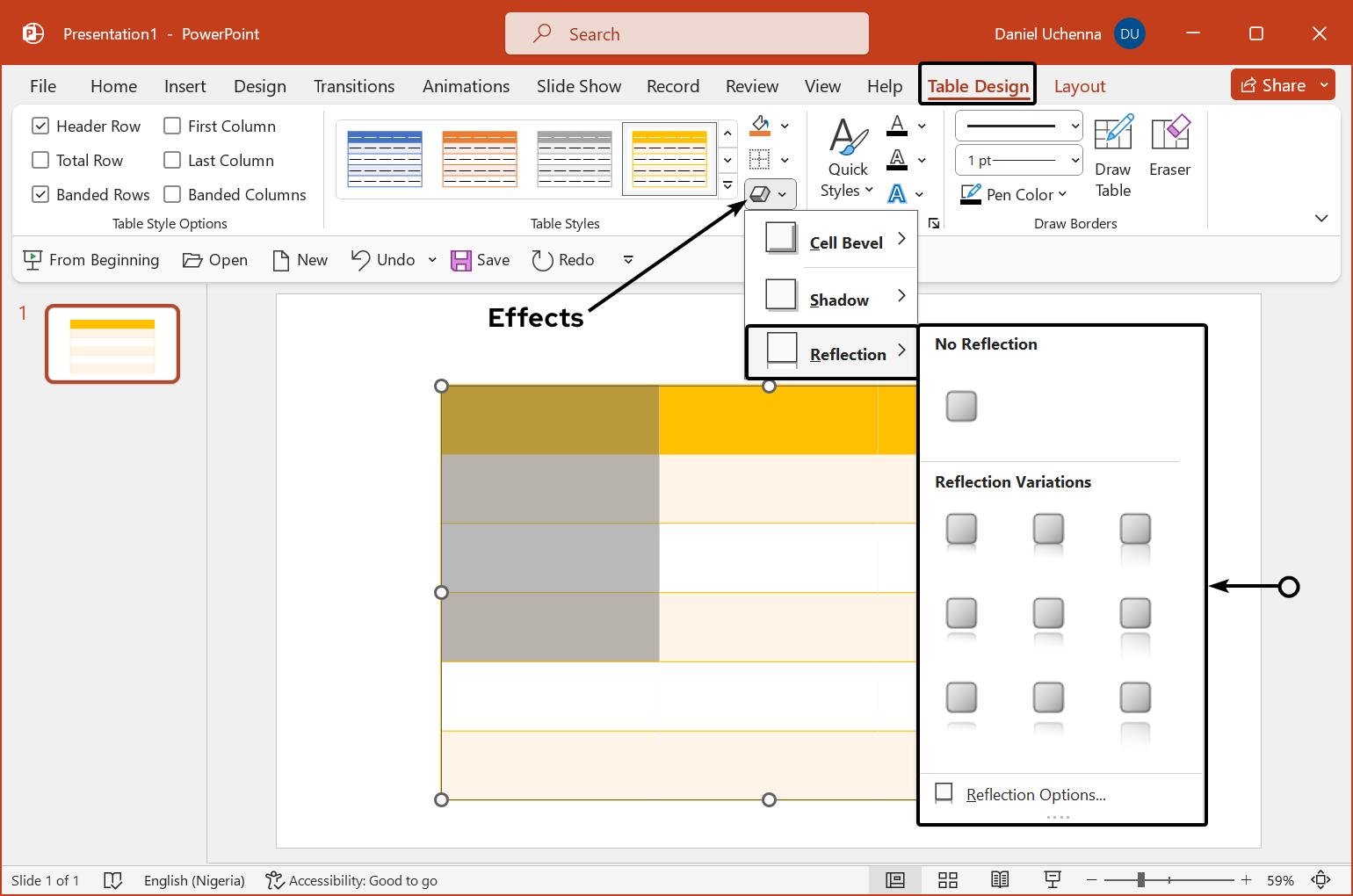Click the Shading paint bucket icon
Image resolution: width=1353 pixels, height=896 pixels.
[760, 126]
